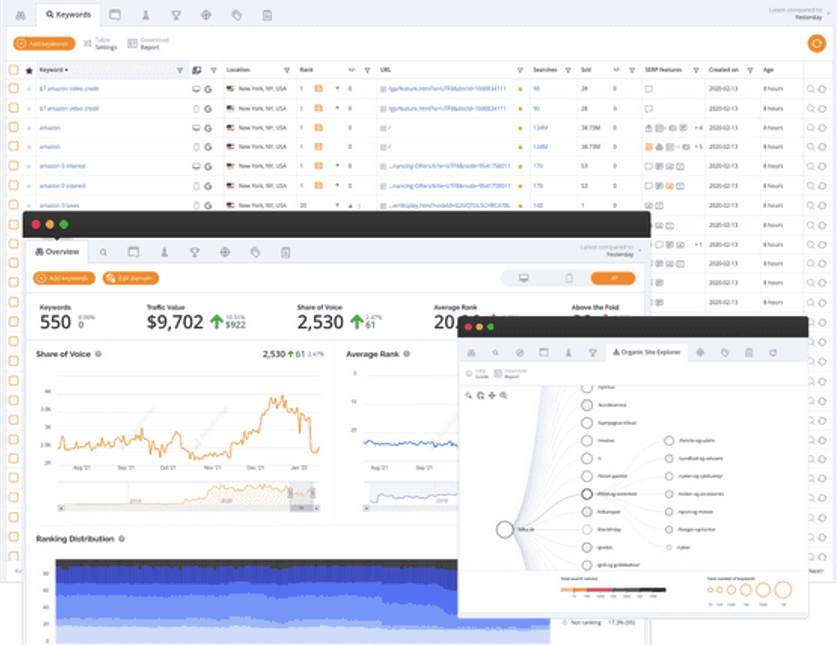Open the Searches column filter
This screenshot has height=645, width=837.
pos(568,70)
